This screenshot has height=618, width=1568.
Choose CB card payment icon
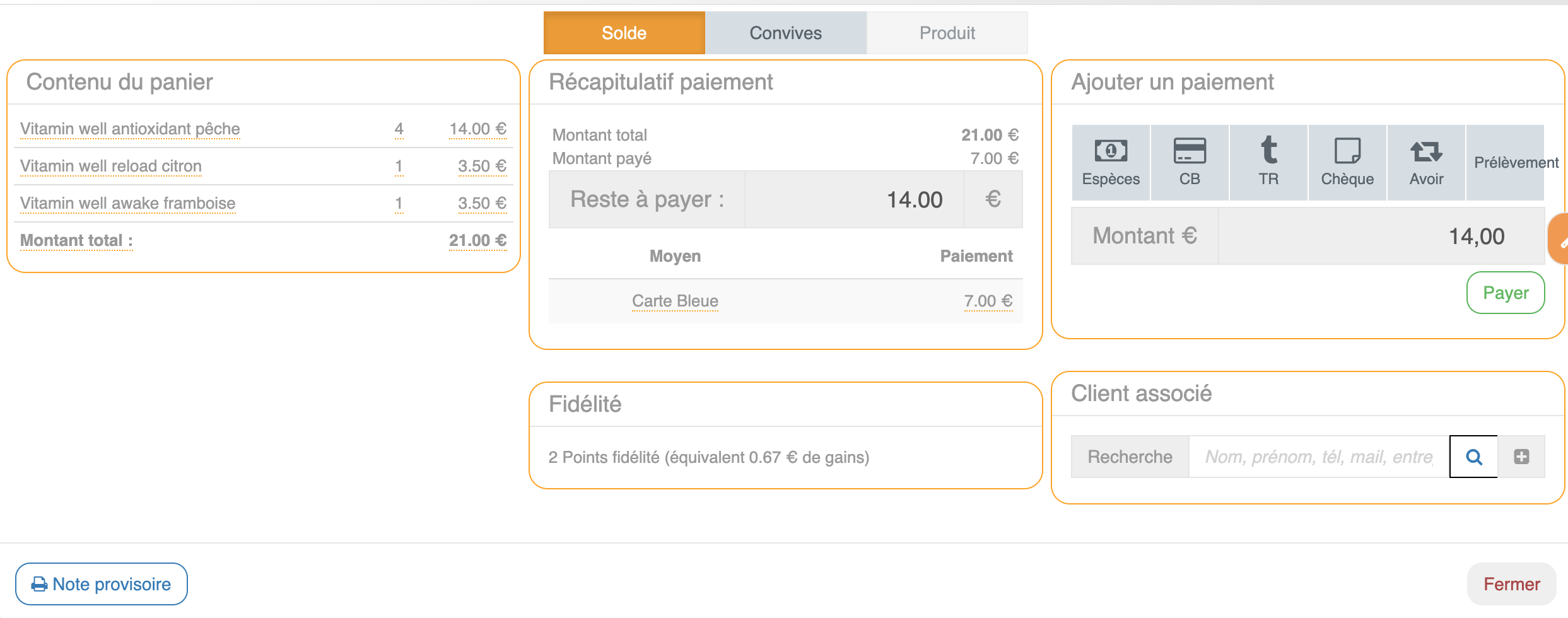(x=1190, y=163)
